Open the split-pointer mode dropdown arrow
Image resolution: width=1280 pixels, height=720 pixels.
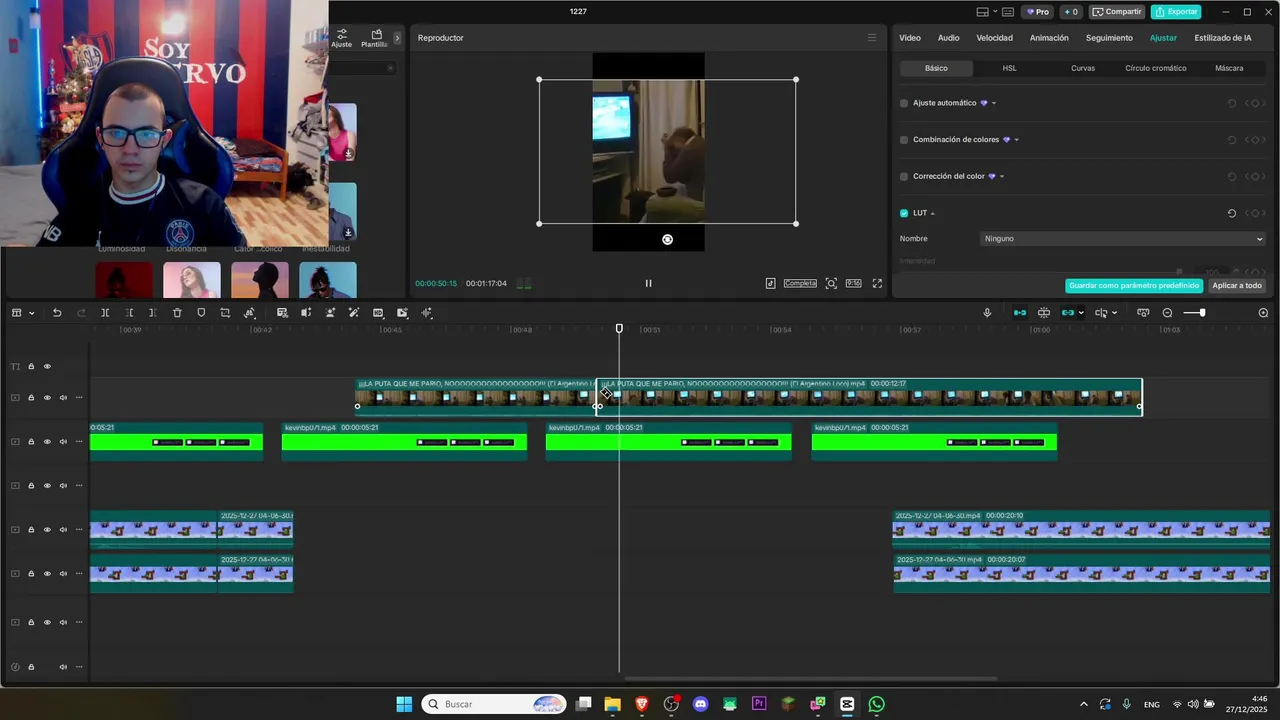tap(1115, 313)
